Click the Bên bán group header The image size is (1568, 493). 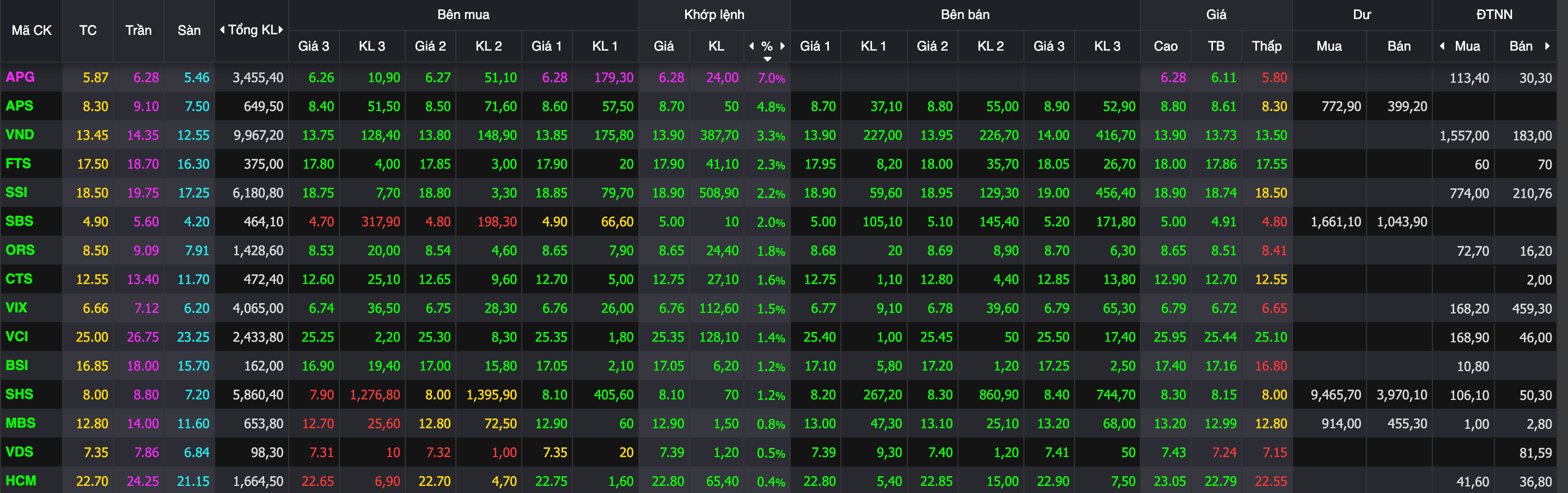[965, 15]
